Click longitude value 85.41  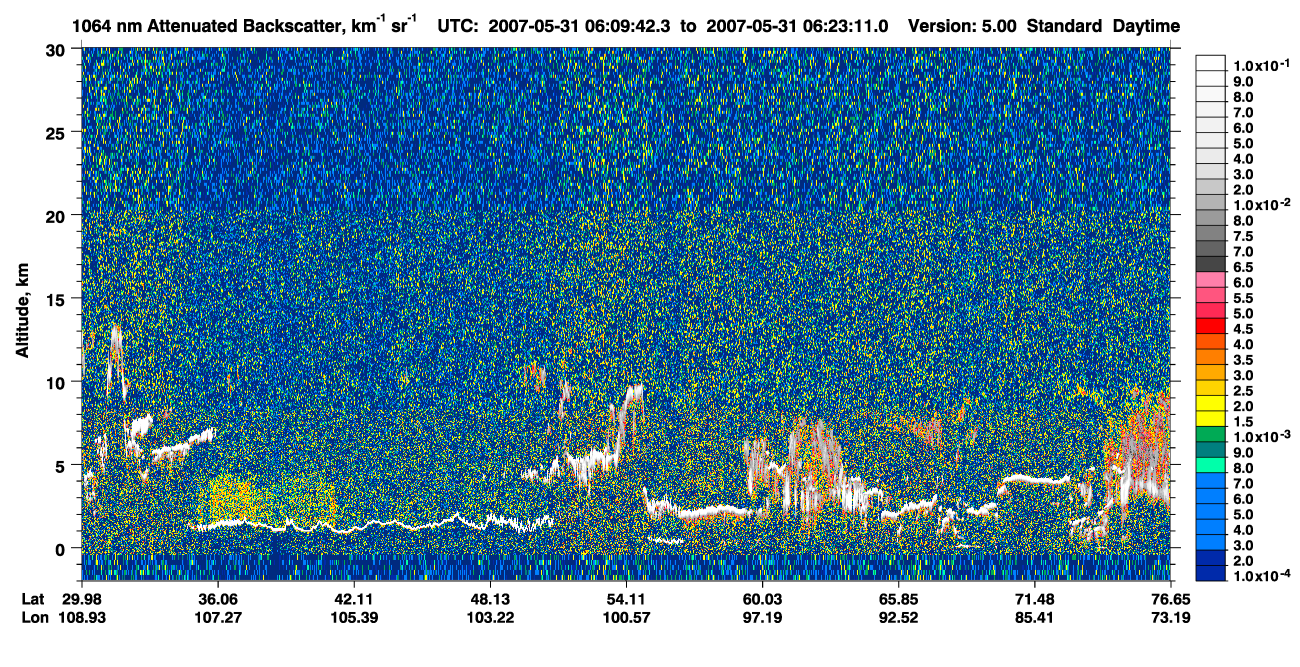click(x=1034, y=617)
